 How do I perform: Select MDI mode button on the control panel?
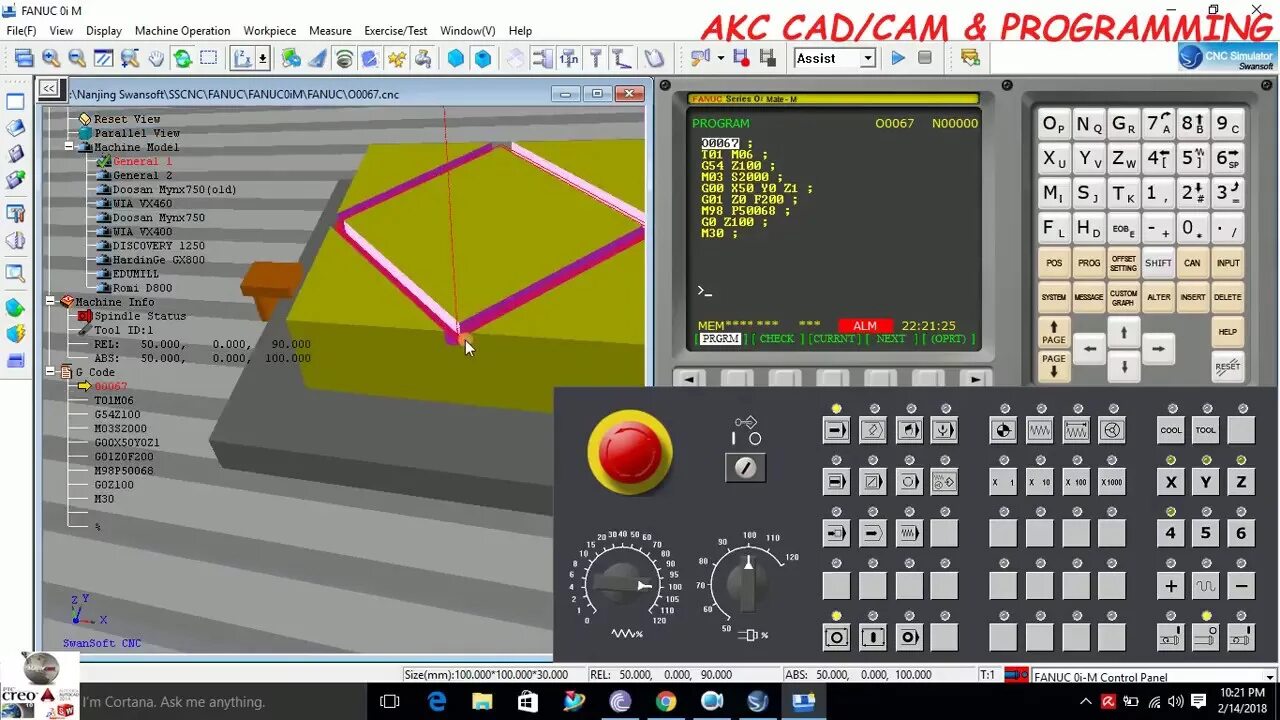pos(908,431)
